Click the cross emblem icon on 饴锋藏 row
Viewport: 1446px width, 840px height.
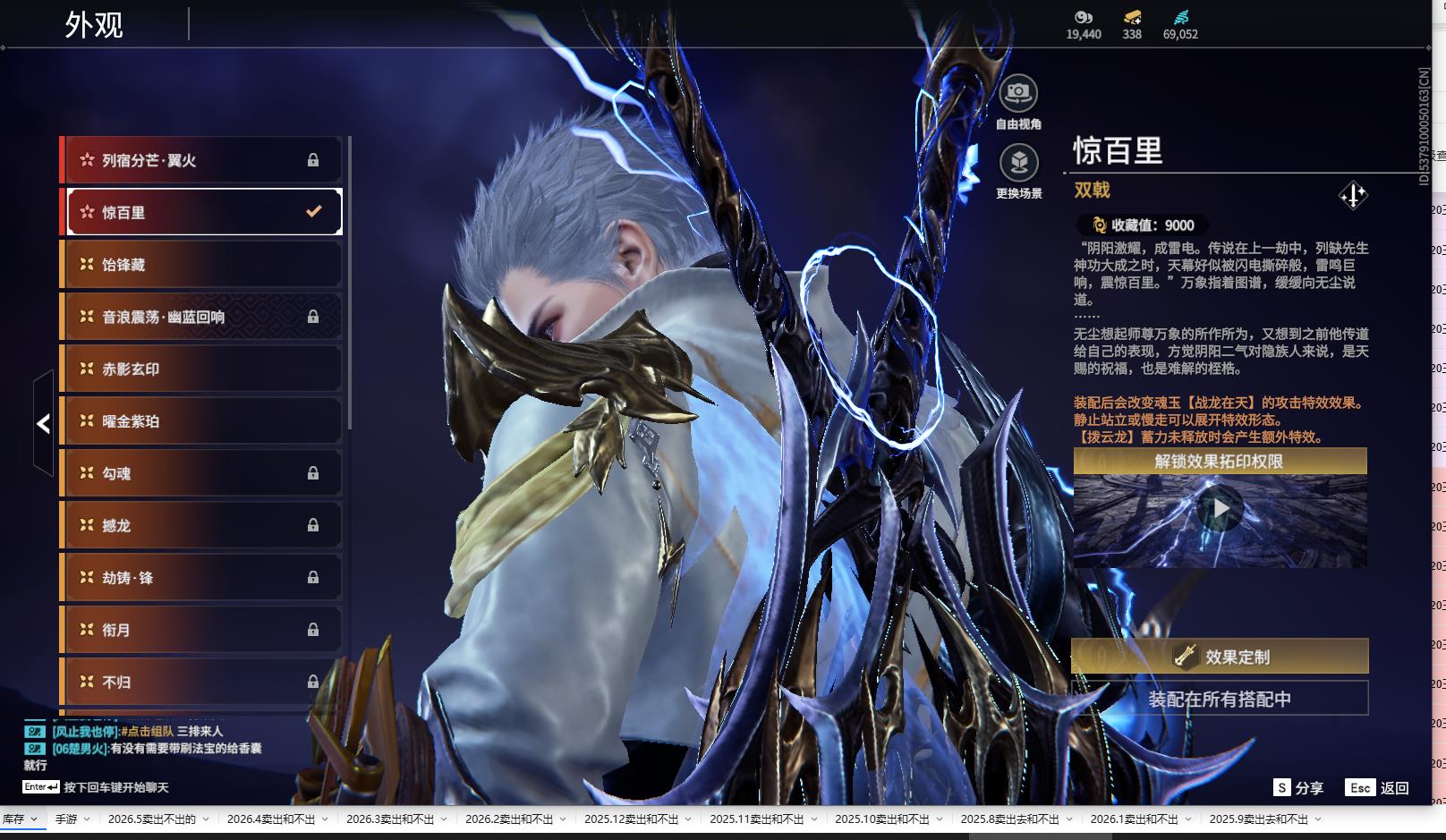click(87, 264)
